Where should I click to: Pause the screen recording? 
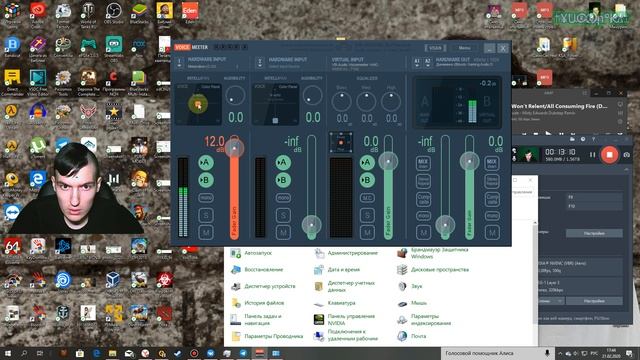pos(592,155)
